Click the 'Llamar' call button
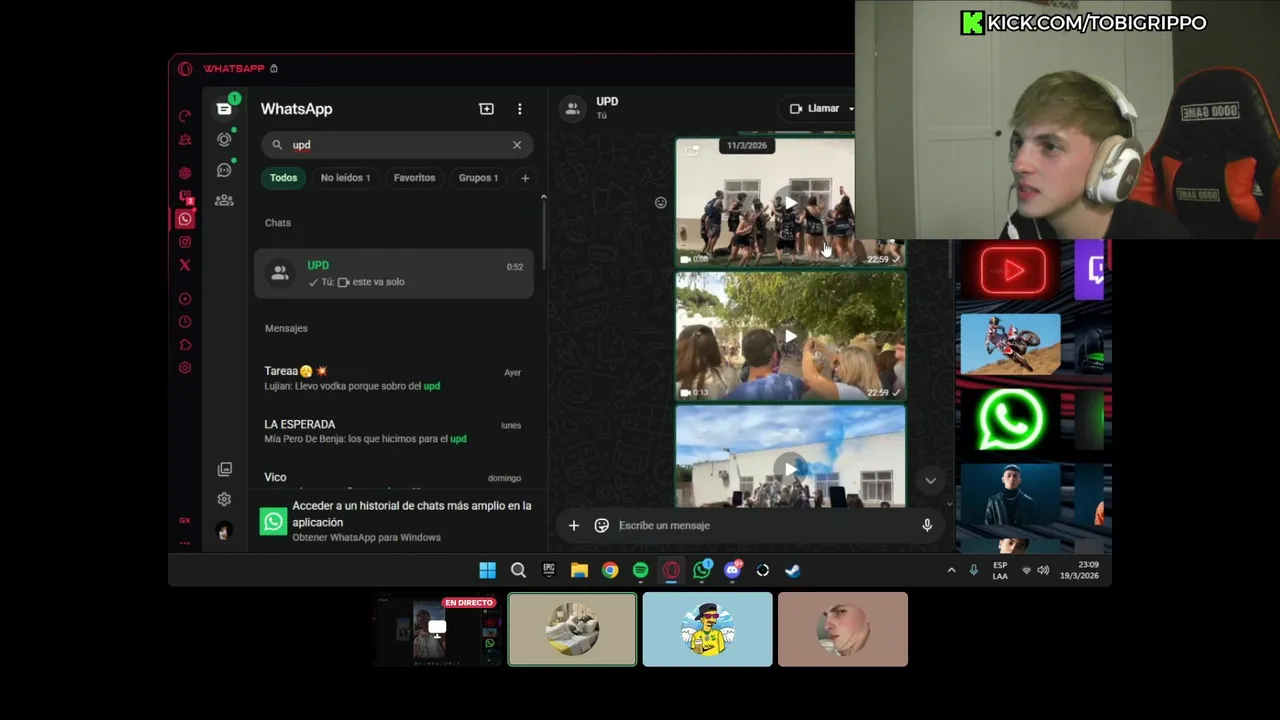This screenshot has height=720, width=1280. 814,109
